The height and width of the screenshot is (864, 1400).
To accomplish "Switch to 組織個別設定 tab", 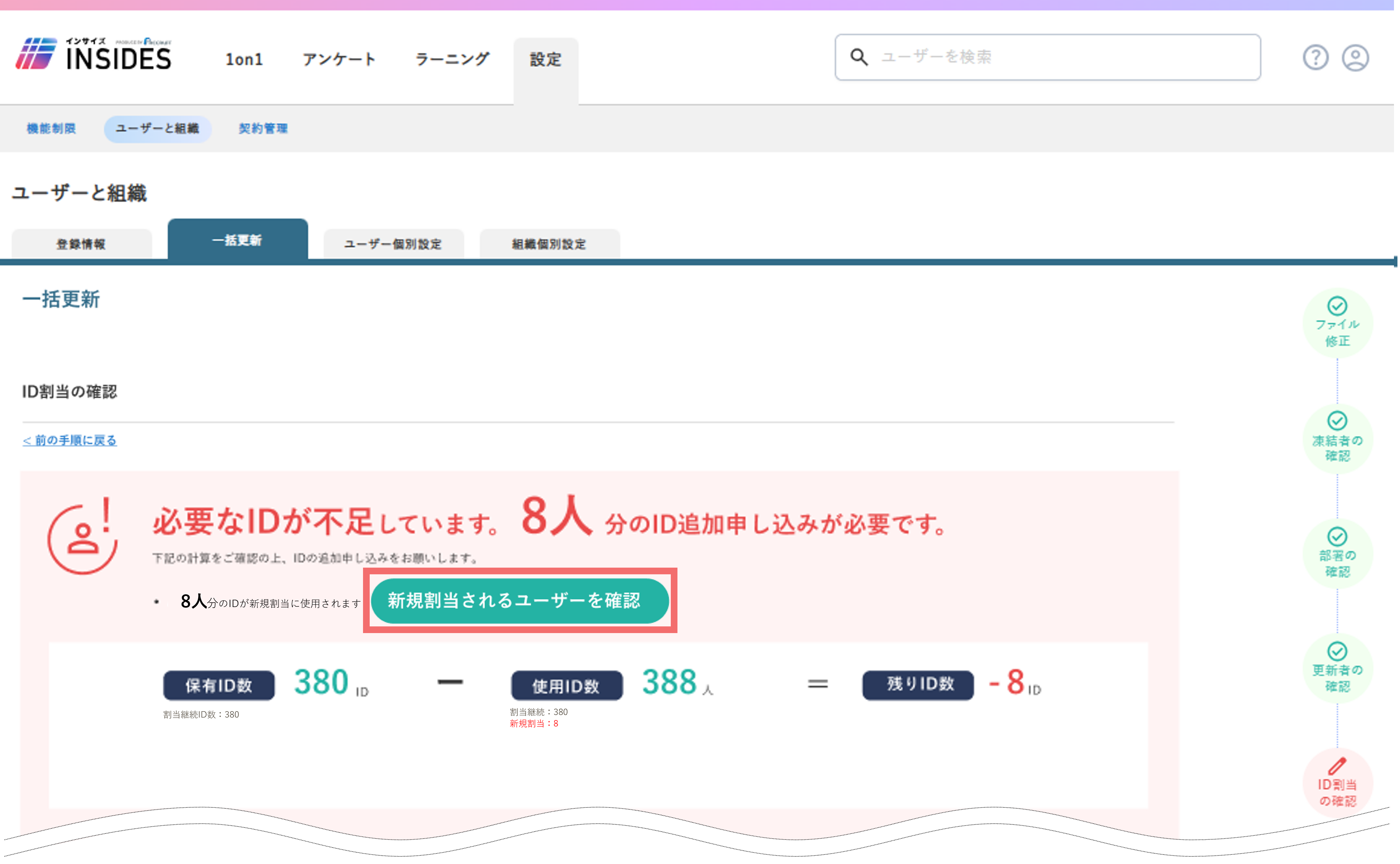I will (549, 244).
